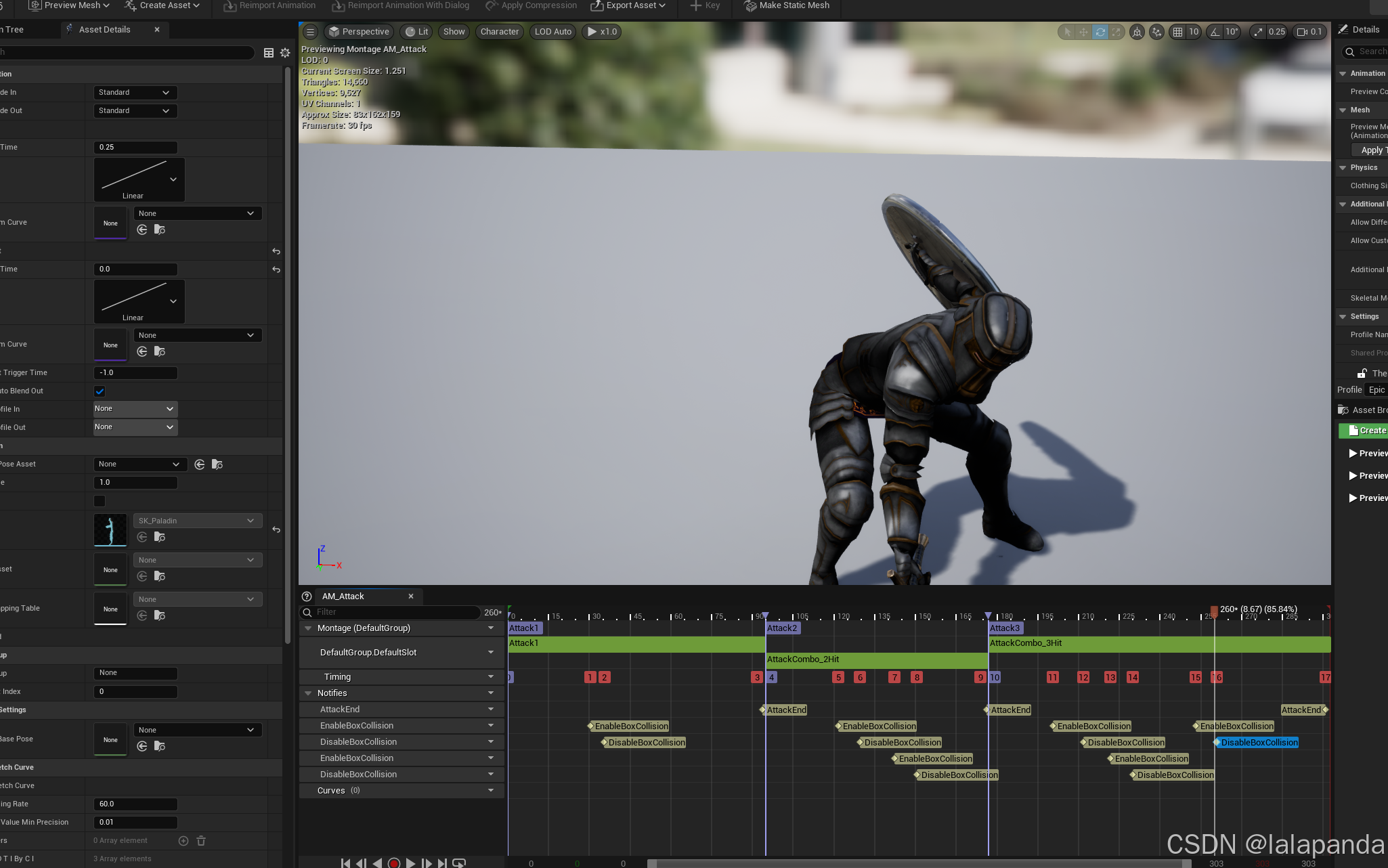Click the Make Static Mesh button
The width and height of the screenshot is (1388, 868).
[x=787, y=5]
